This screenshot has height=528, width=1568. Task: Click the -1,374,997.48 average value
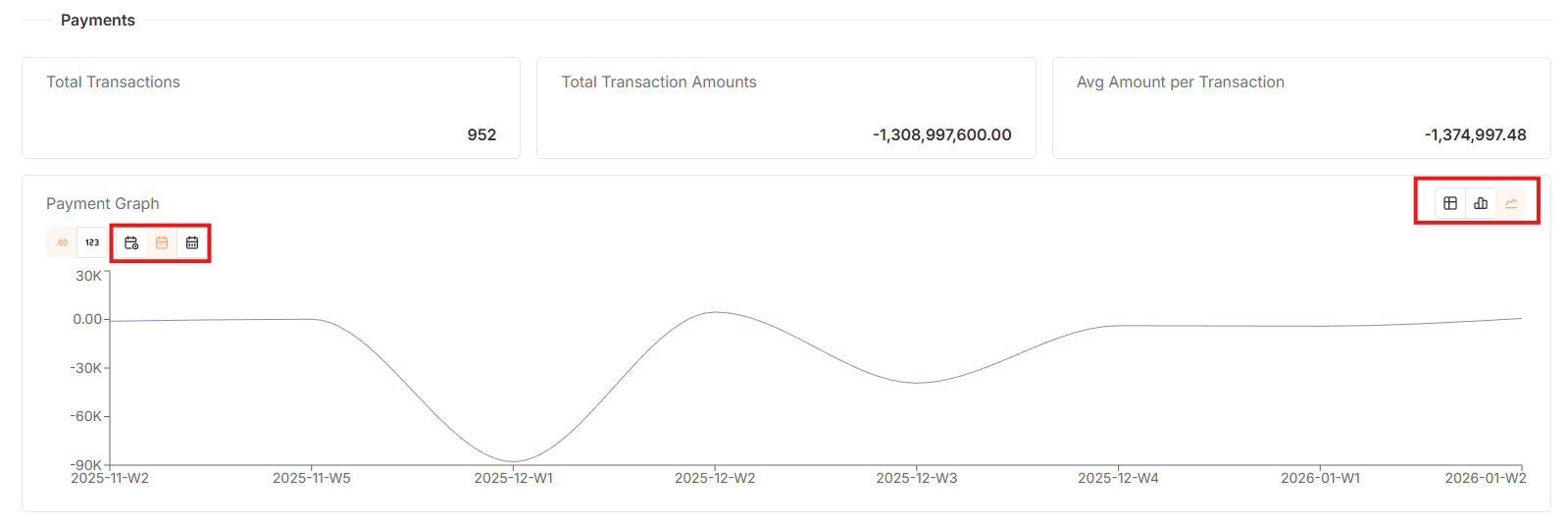point(1476,134)
